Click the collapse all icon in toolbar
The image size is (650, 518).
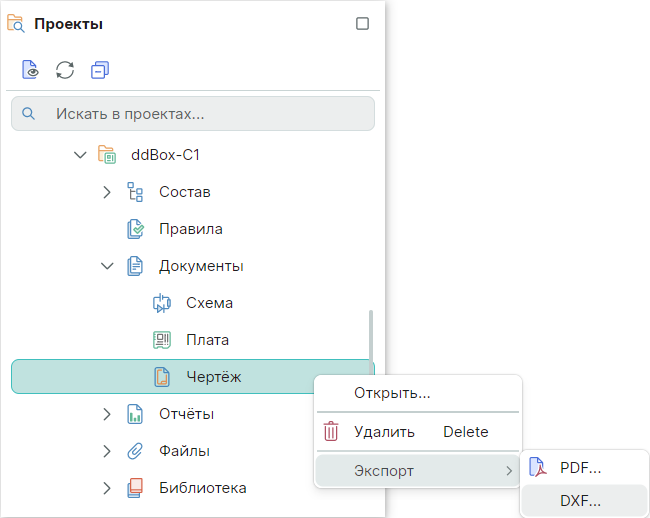tap(99, 70)
